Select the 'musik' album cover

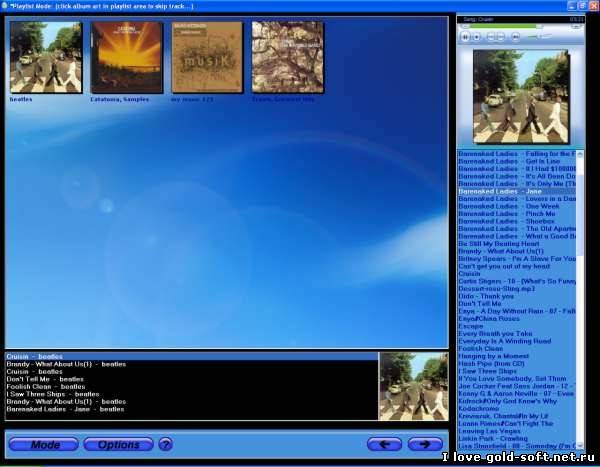[207, 57]
